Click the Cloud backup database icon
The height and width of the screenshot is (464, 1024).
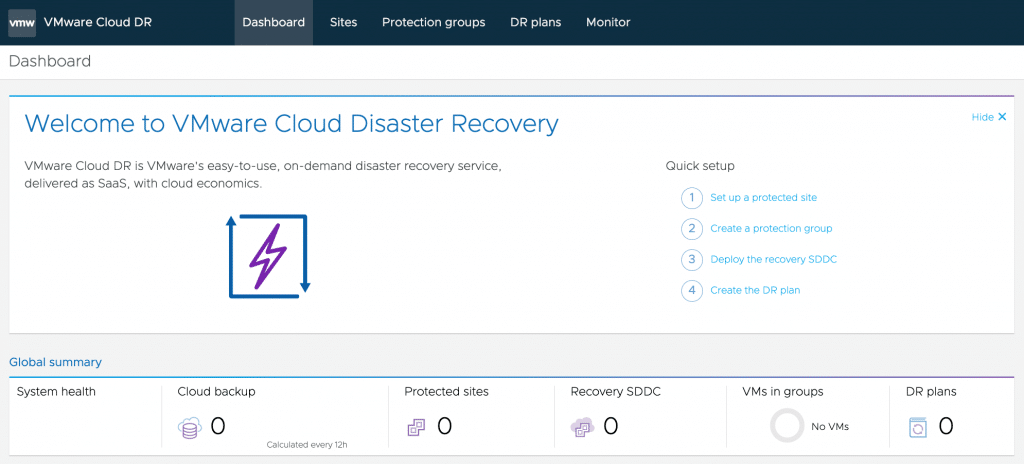(190, 429)
